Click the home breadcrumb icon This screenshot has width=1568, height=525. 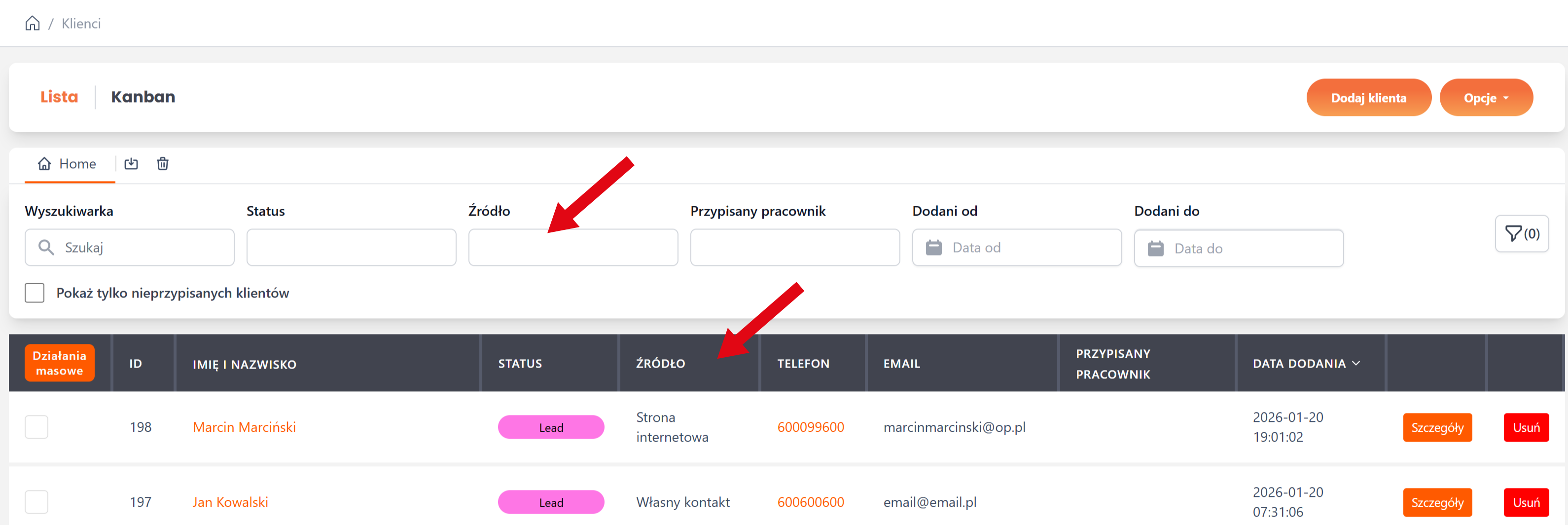point(32,23)
